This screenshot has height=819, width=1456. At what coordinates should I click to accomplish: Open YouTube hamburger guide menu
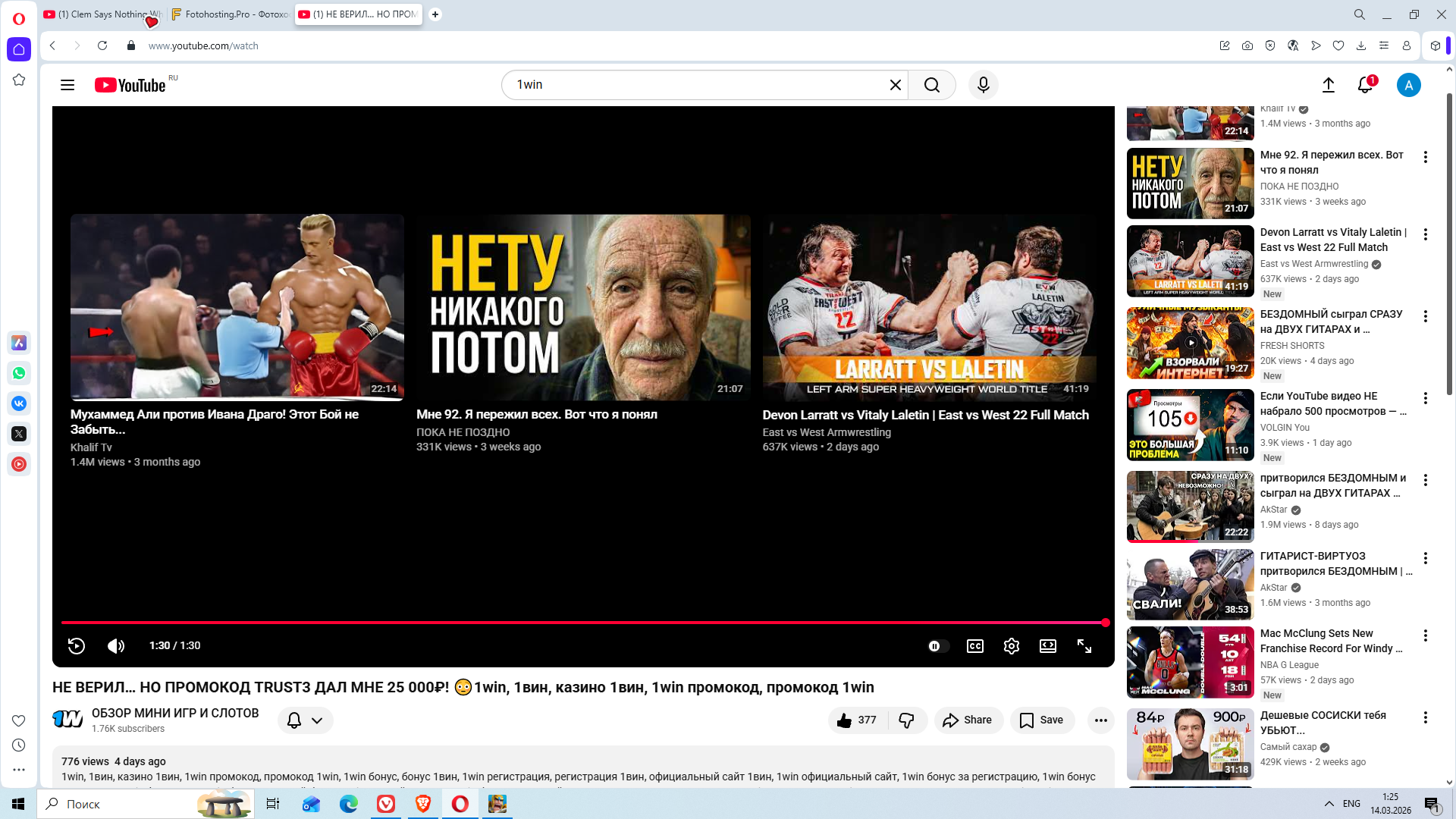pyautogui.click(x=67, y=85)
